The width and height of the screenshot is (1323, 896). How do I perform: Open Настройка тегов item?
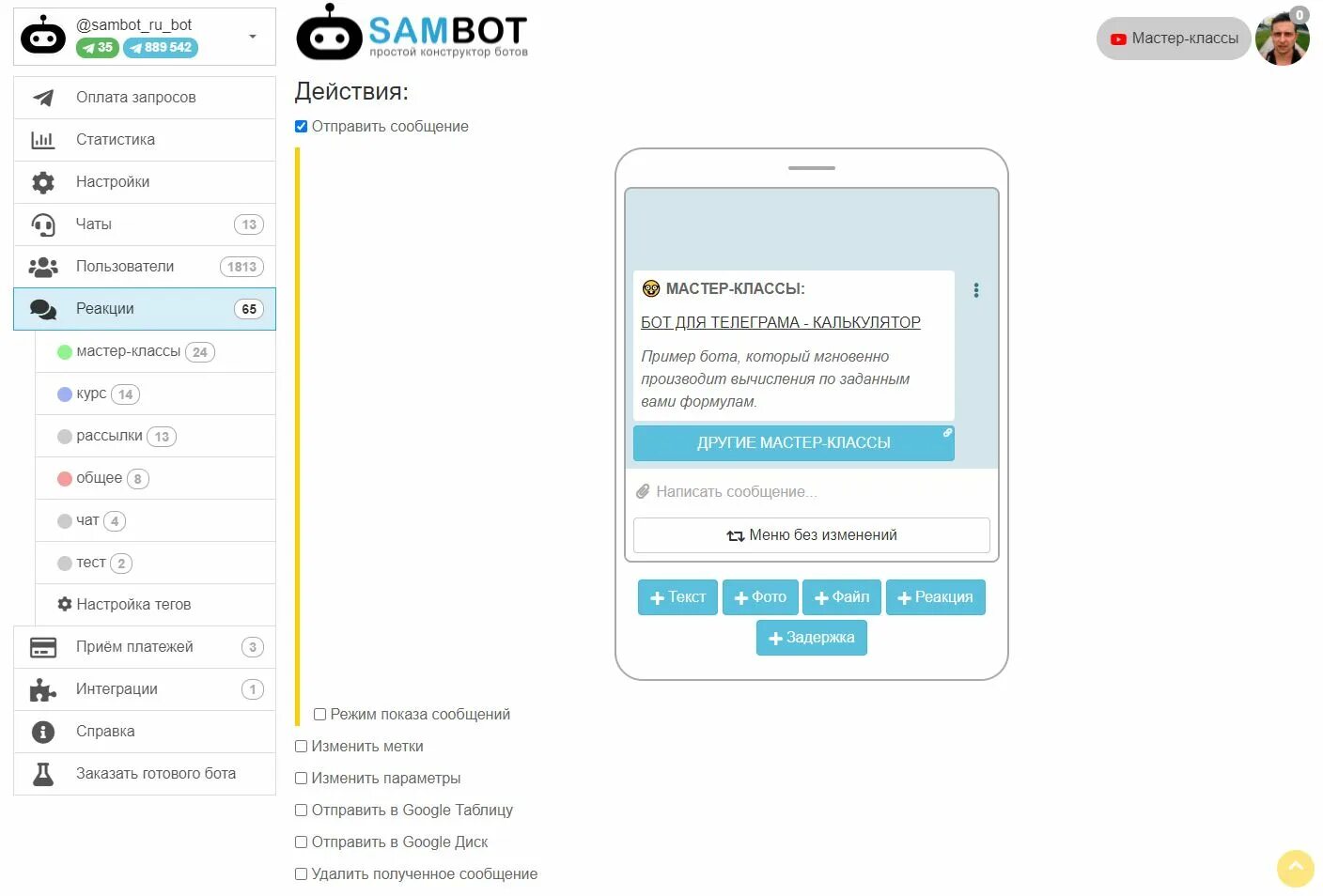pyautogui.click(x=155, y=605)
